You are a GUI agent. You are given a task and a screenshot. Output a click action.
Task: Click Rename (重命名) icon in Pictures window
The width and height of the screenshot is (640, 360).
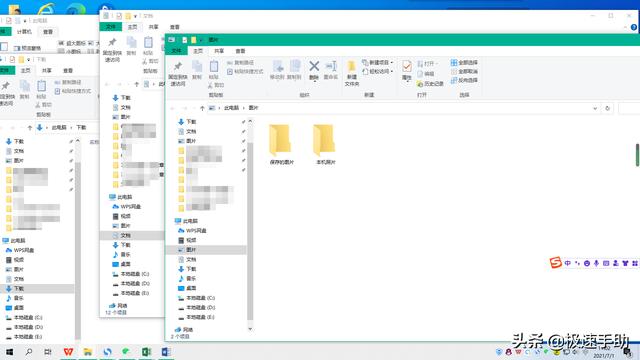pos(331,70)
